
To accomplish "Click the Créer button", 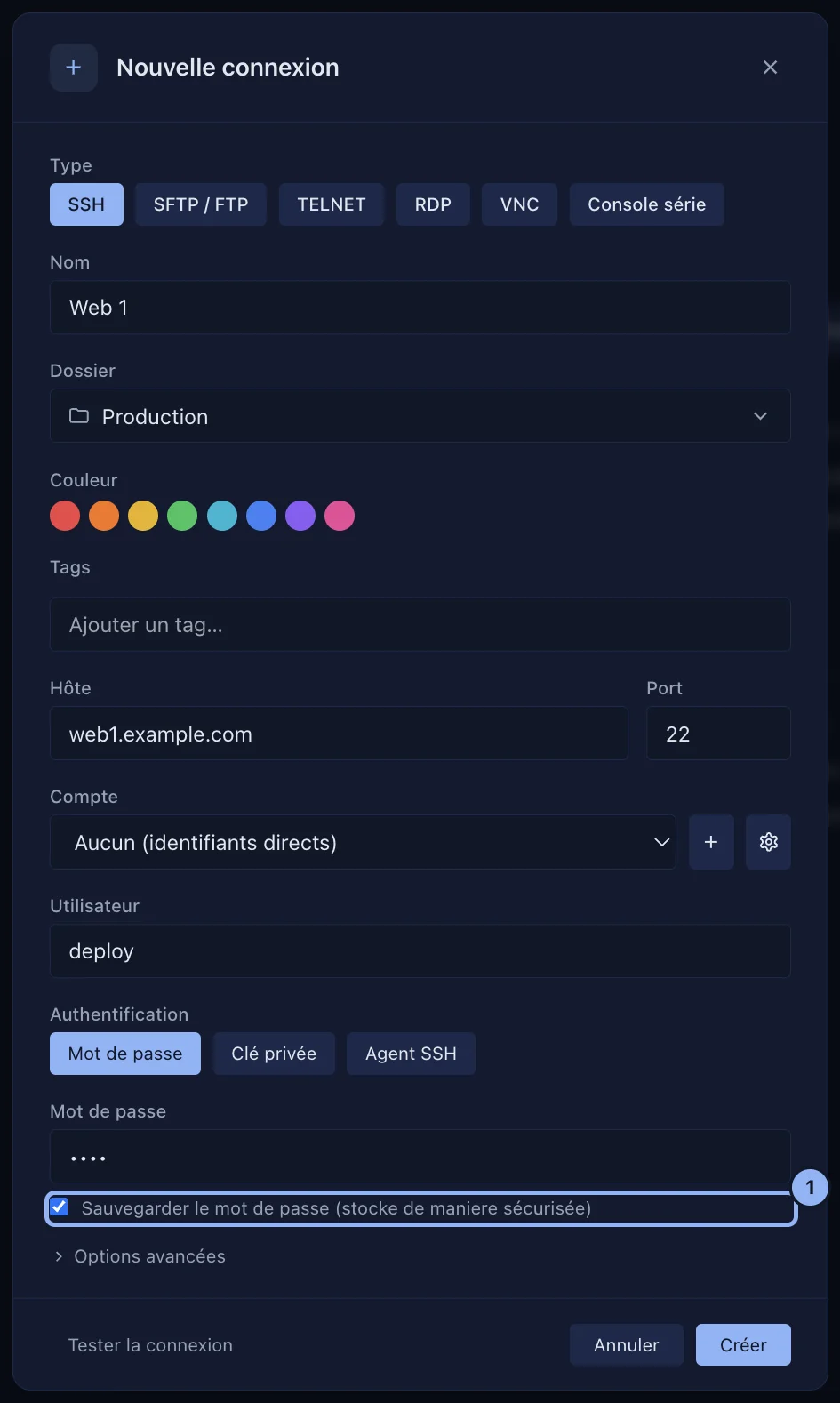I will [x=743, y=1345].
